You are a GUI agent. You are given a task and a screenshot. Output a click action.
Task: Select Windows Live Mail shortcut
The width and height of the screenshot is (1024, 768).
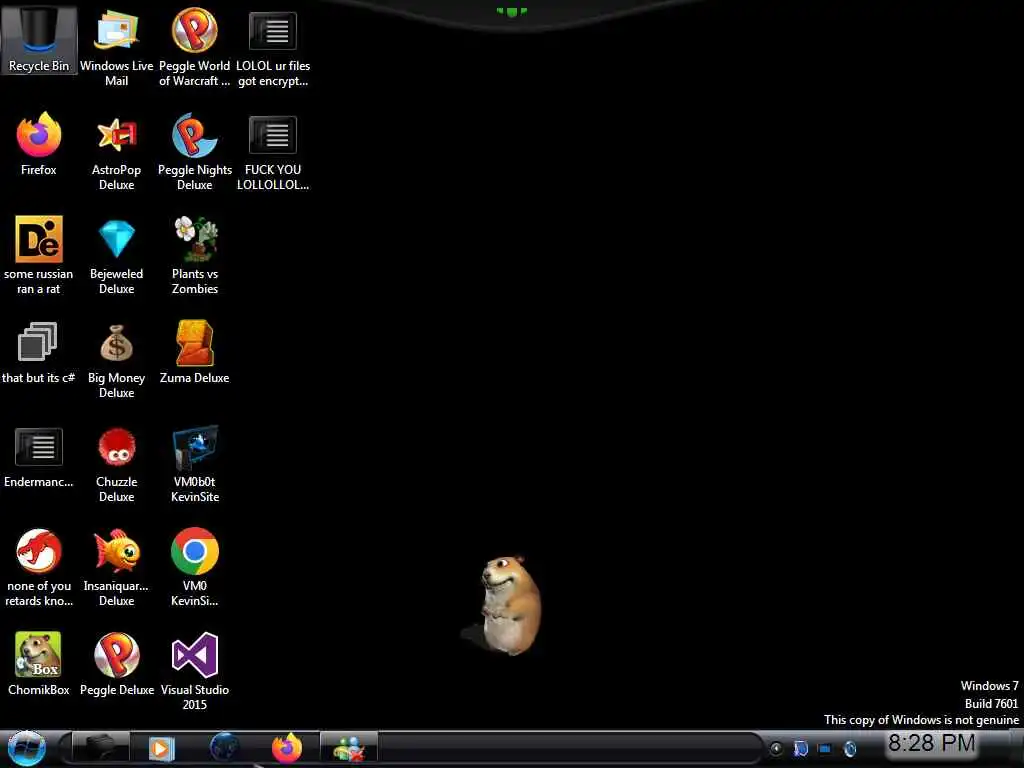click(116, 47)
